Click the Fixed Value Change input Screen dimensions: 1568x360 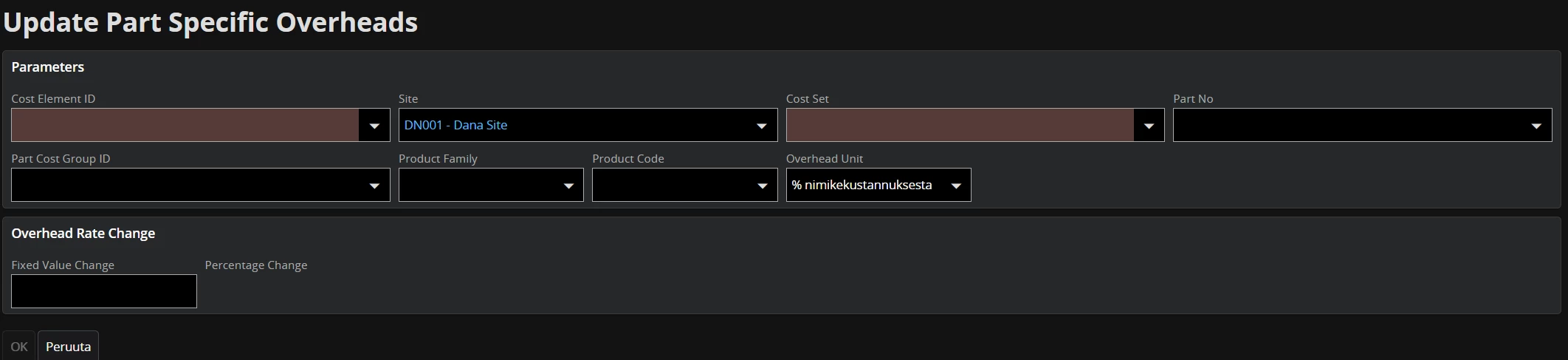point(104,291)
